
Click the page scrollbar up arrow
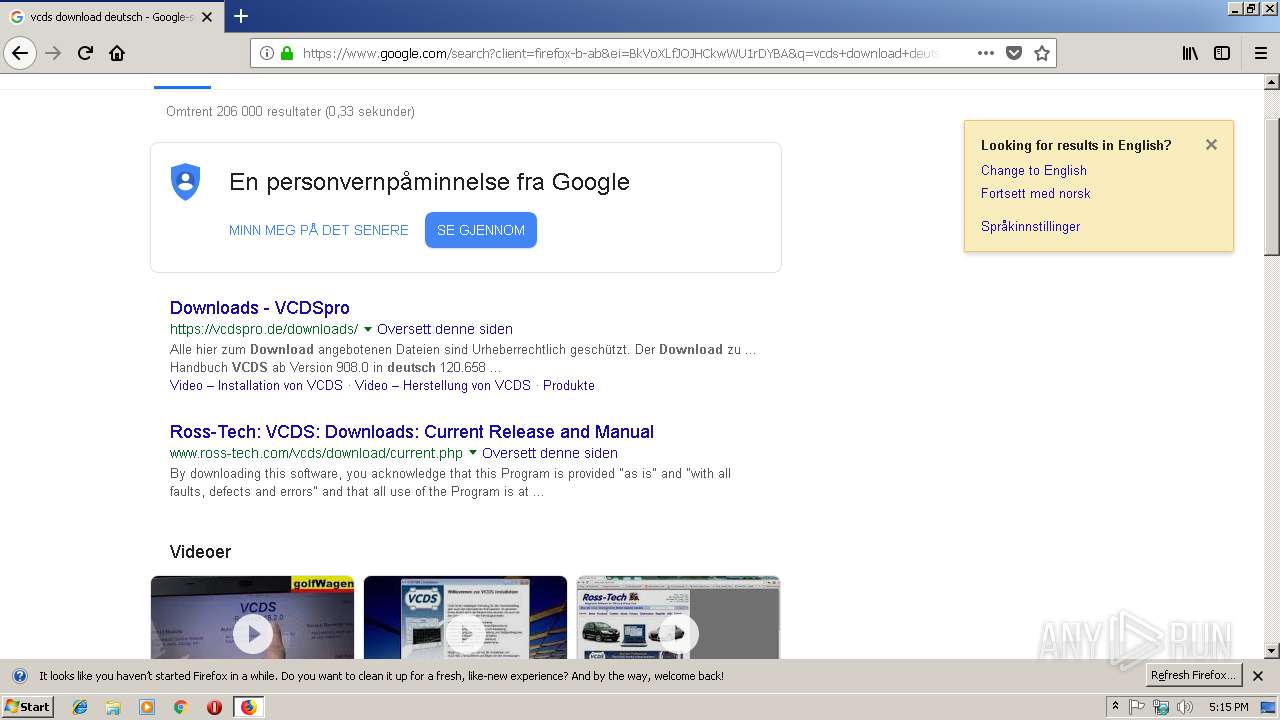pos(1272,82)
